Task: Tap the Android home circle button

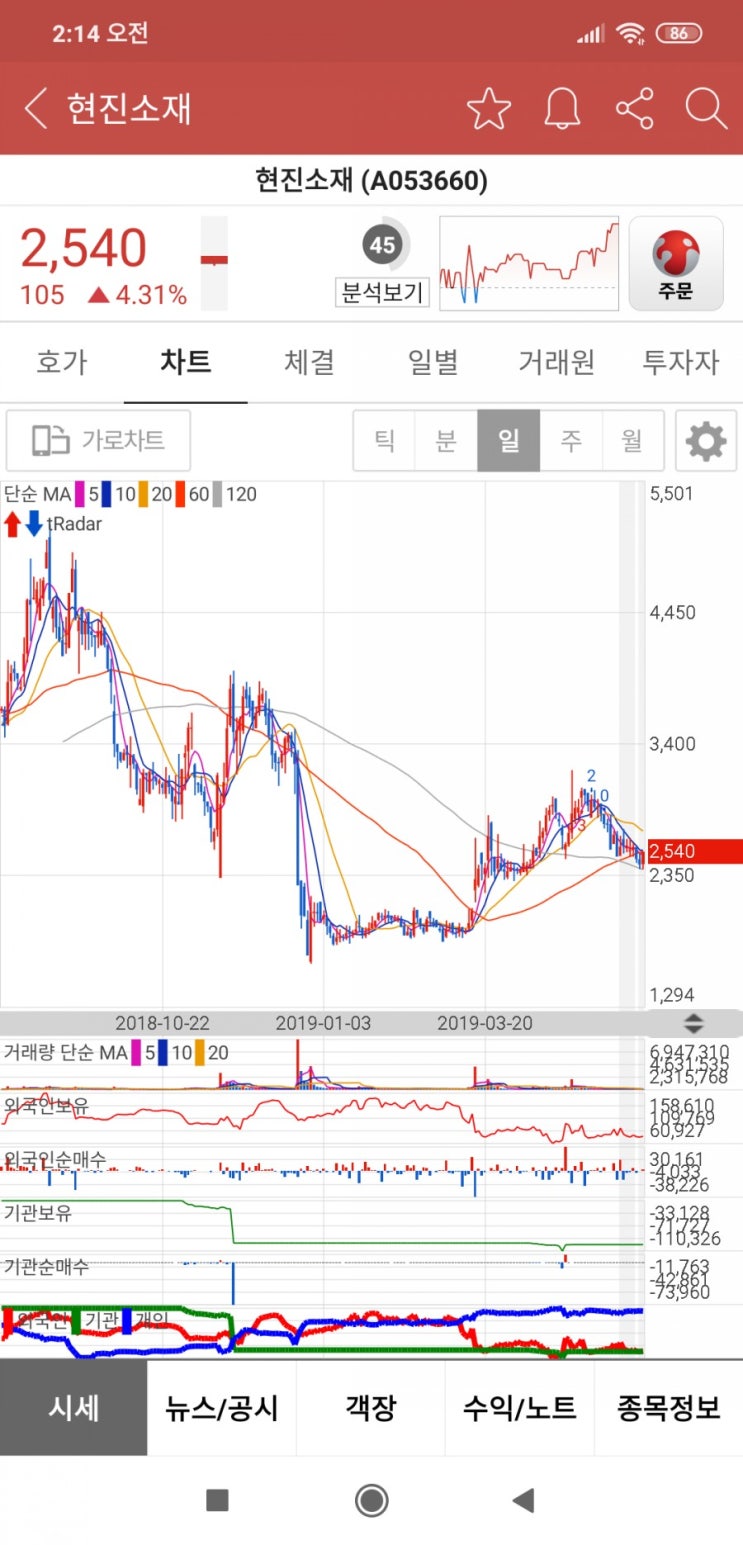Action: click(372, 1500)
